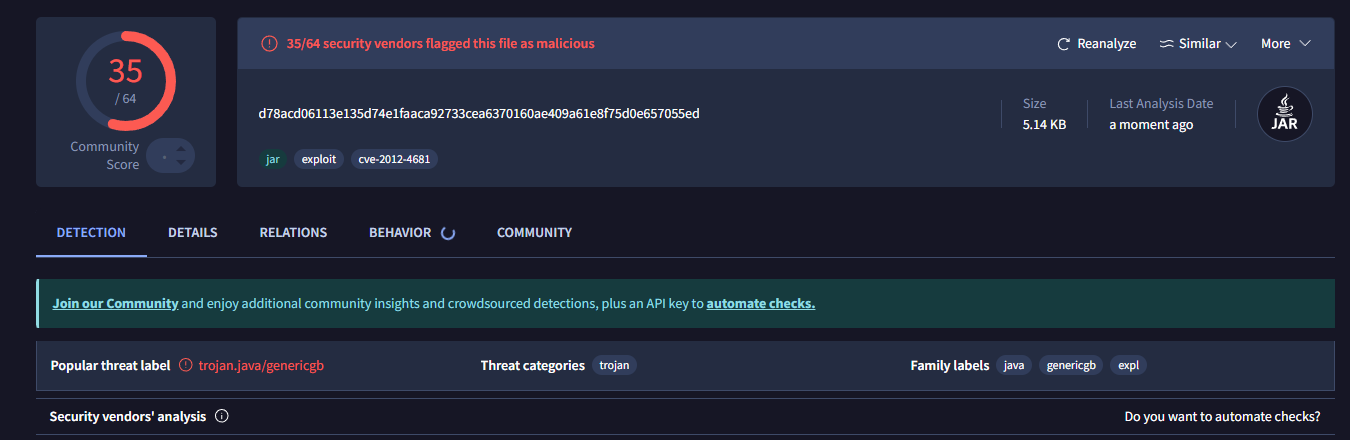Image resolution: width=1350 pixels, height=440 pixels.
Task: Open the Relations tab
Action: point(293,233)
